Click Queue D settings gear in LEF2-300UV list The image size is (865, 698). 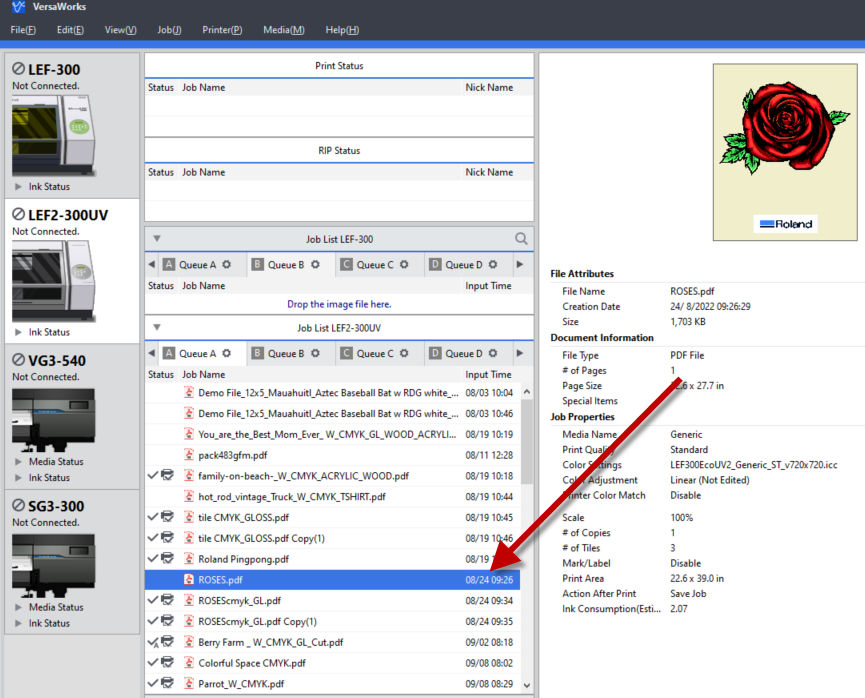tap(493, 353)
